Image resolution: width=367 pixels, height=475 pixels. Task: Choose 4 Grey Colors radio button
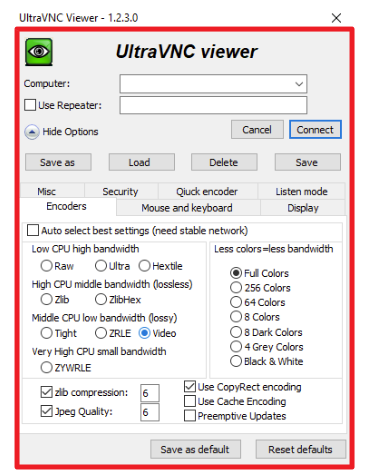236,346
